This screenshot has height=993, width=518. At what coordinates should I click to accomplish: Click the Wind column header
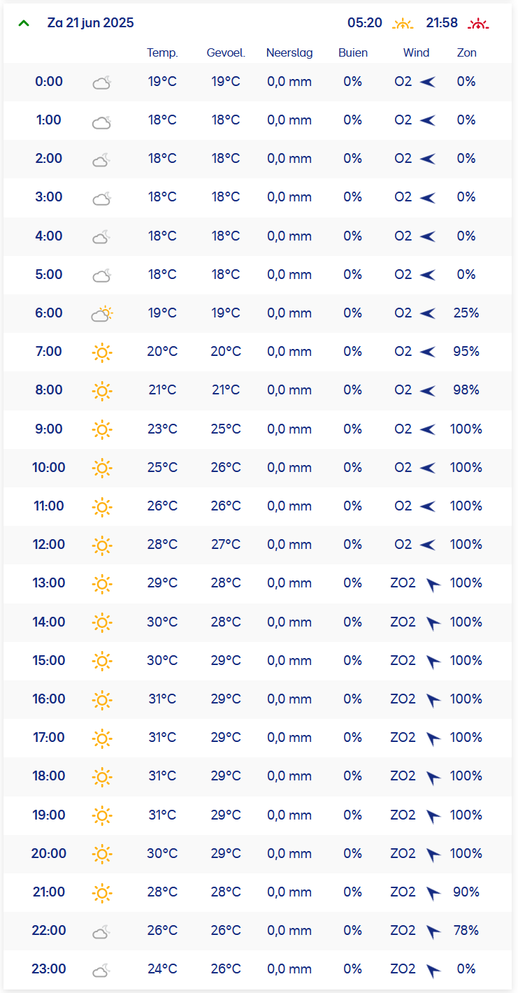click(416, 53)
